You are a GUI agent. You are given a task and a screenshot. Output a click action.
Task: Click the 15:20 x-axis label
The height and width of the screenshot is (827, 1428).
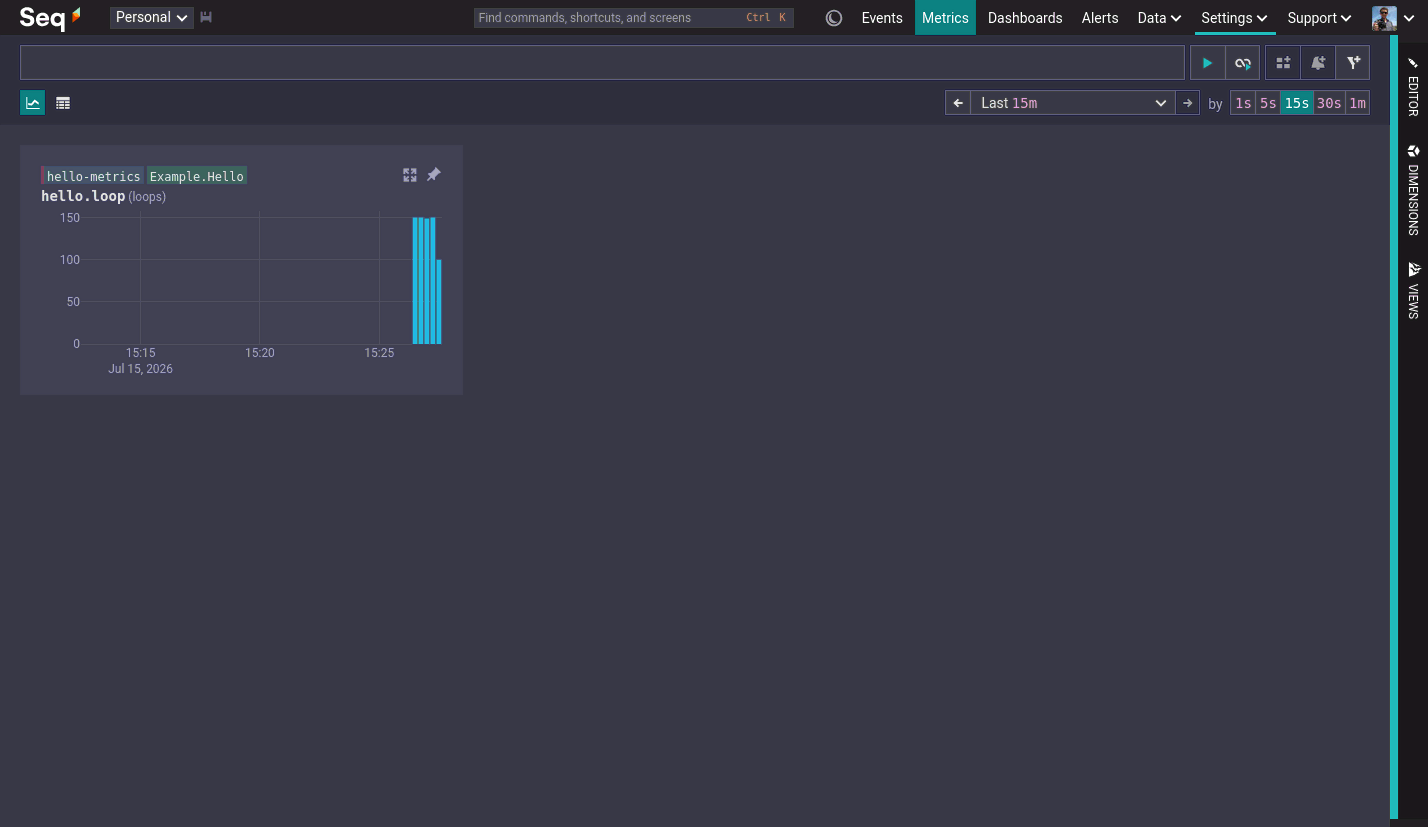[260, 353]
